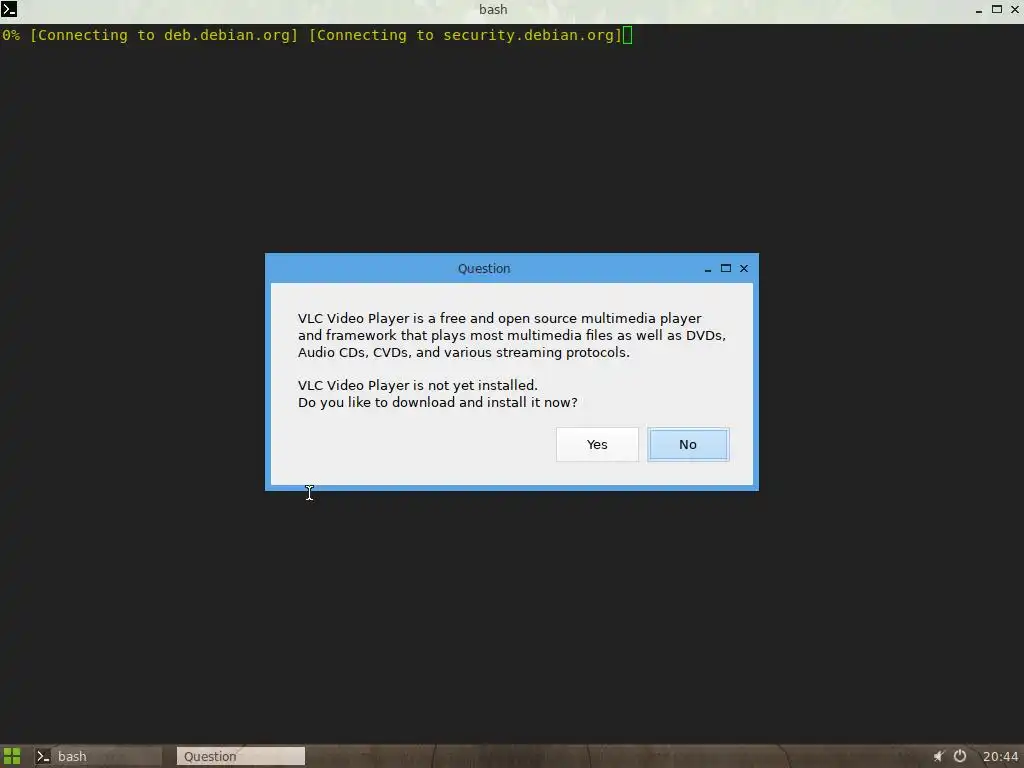
Task: Maximize the bash terminal window
Action: (x=997, y=9)
